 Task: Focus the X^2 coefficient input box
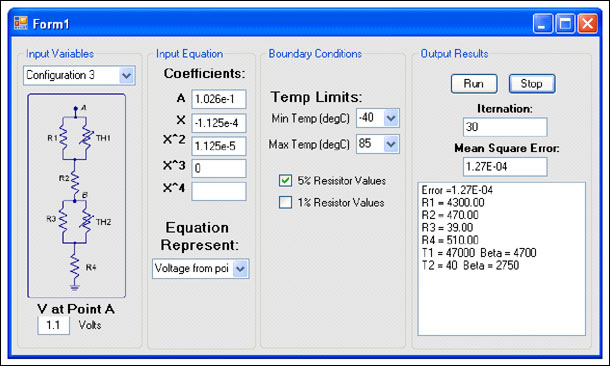pos(219,146)
